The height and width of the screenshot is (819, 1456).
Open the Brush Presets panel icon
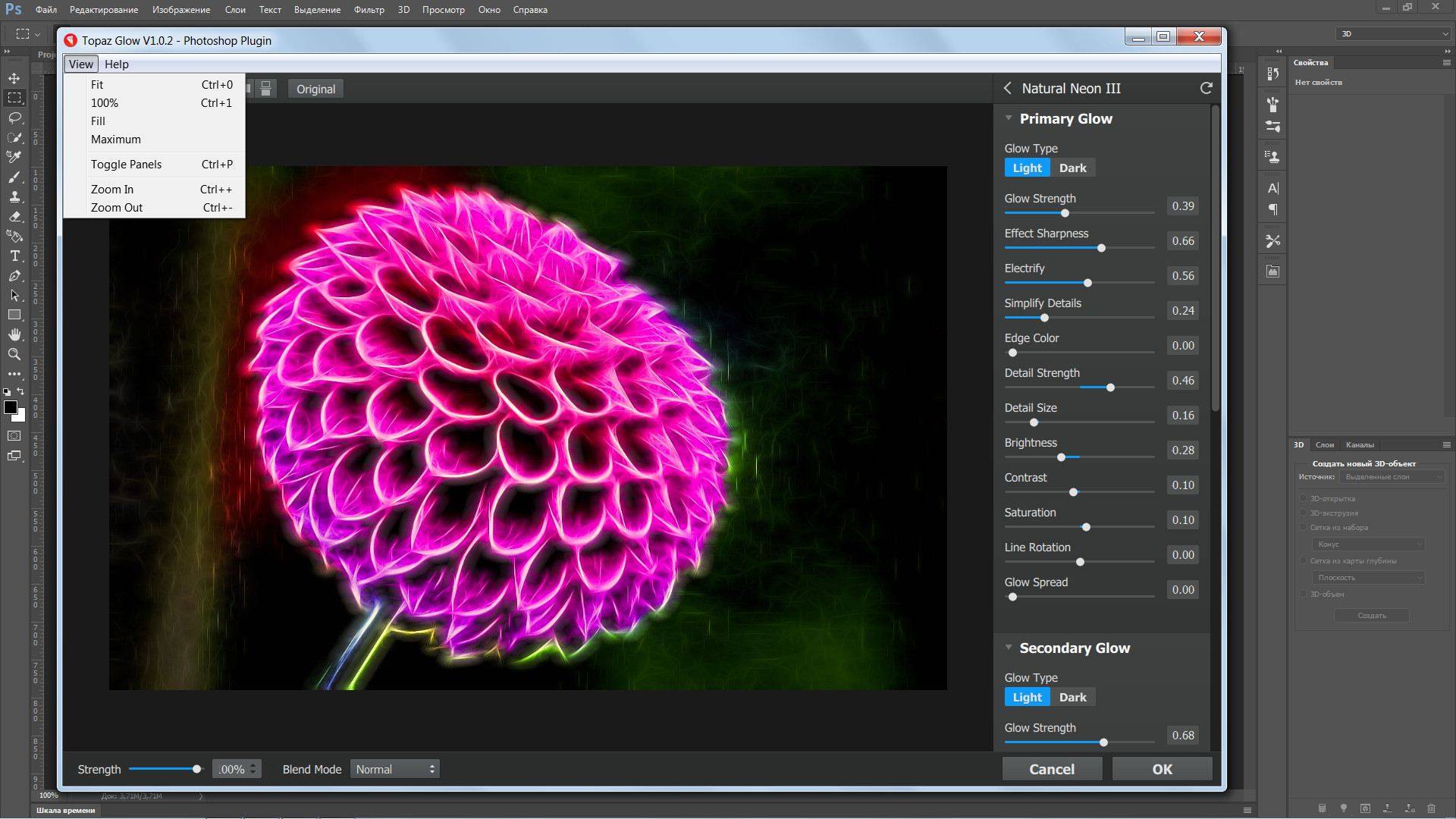[x=1273, y=104]
